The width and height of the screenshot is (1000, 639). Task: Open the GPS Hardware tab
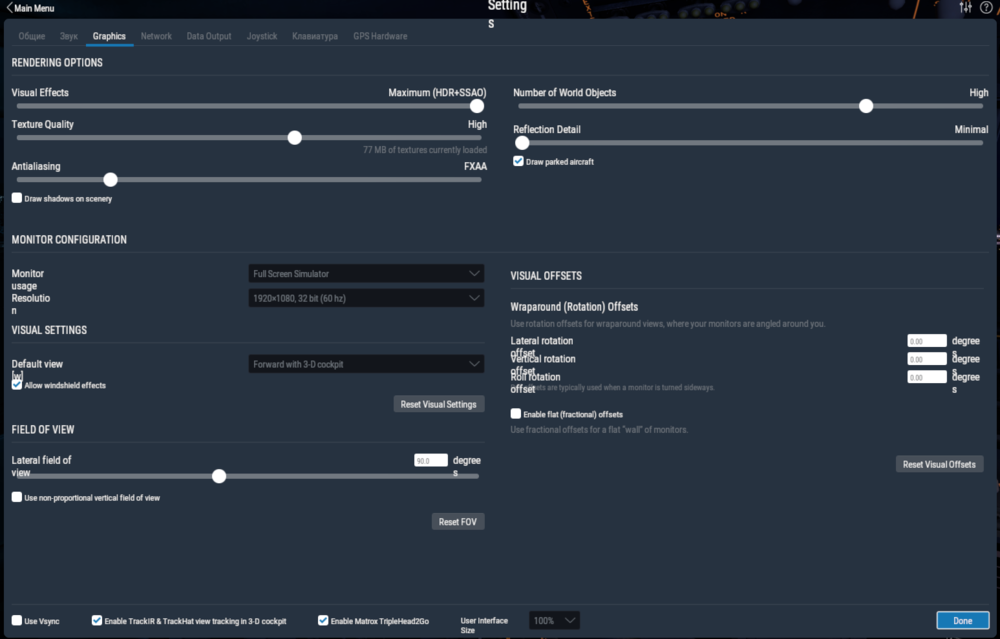(x=380, y=36)
